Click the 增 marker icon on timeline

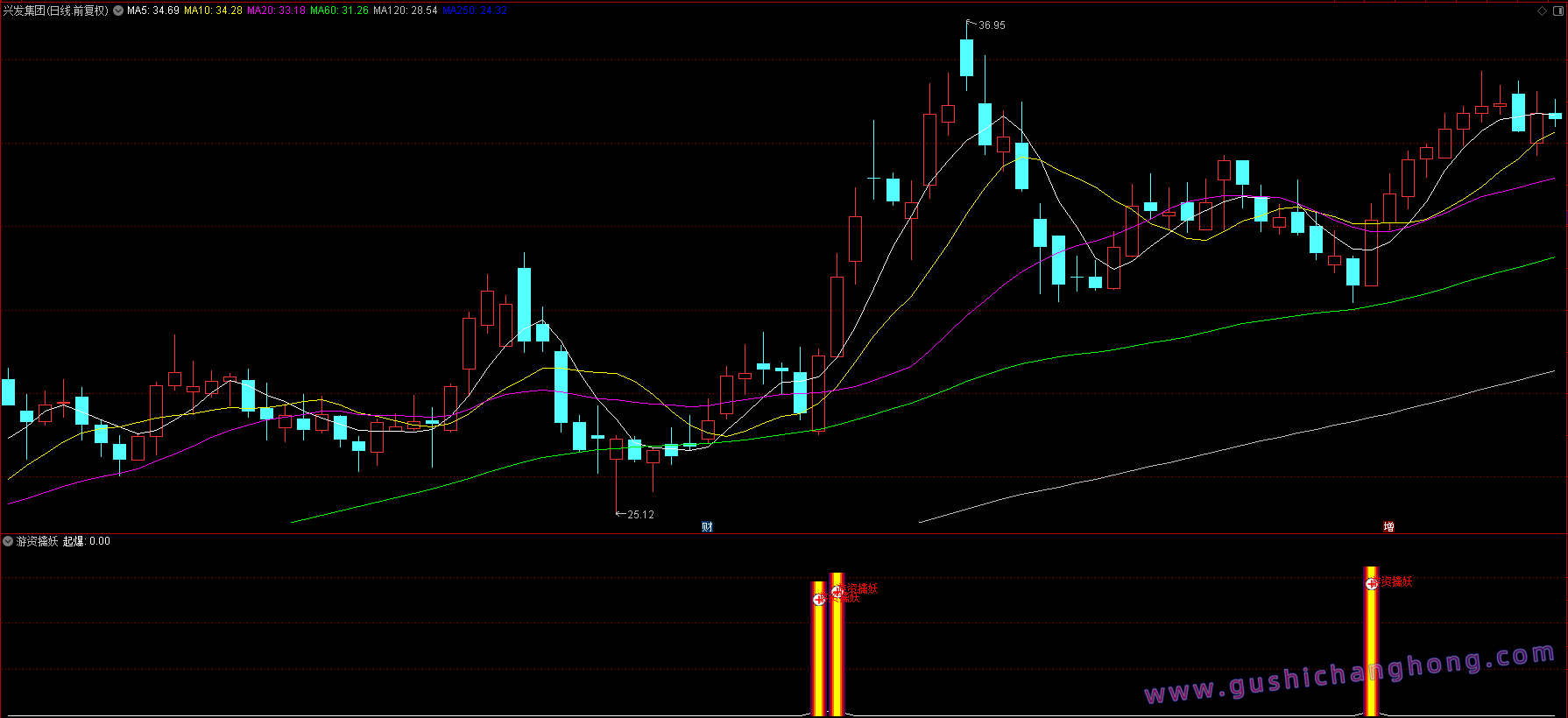tap(1388, 526)
